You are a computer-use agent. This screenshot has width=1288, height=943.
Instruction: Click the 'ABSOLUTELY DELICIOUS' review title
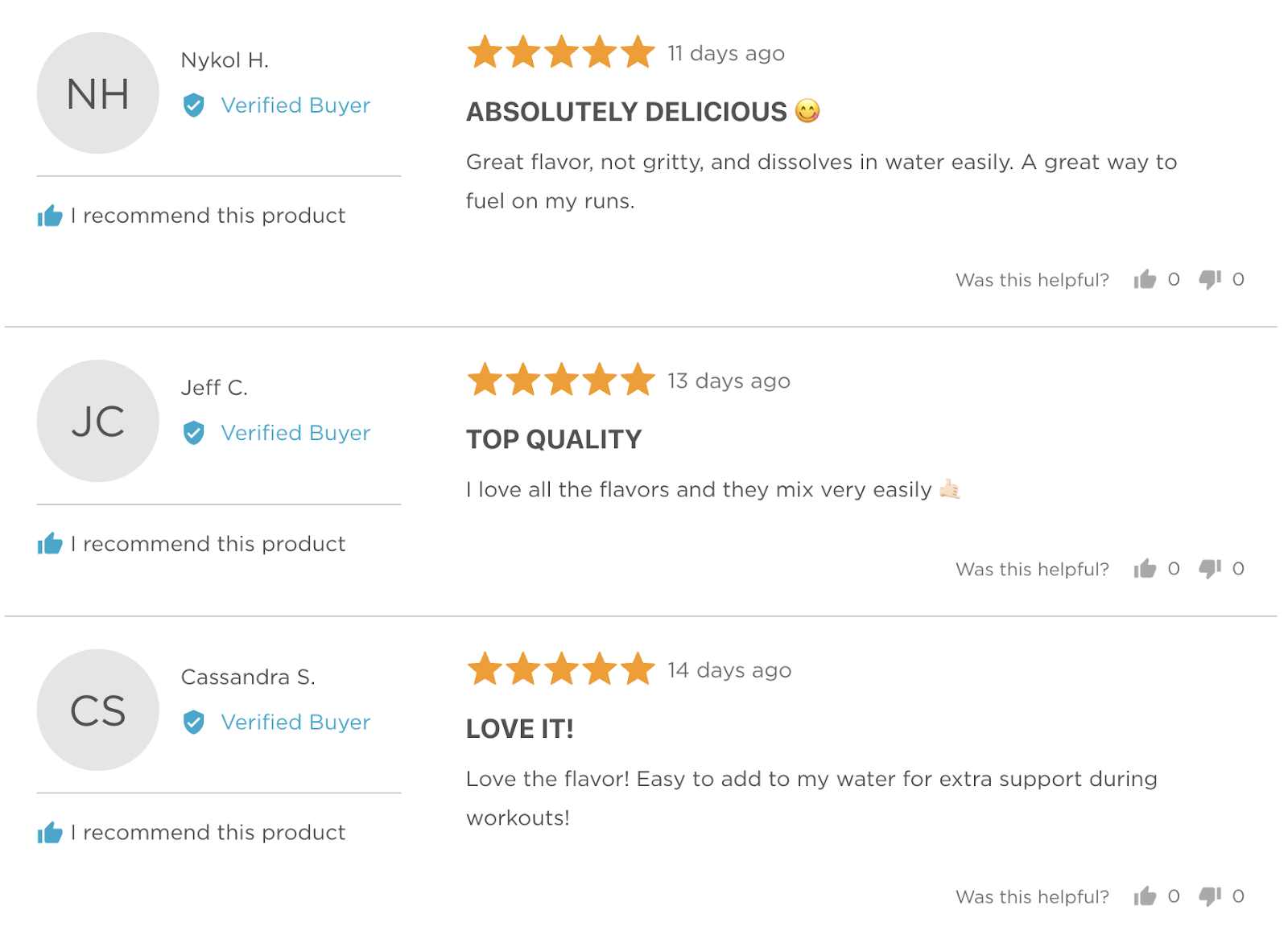point(626,112)
